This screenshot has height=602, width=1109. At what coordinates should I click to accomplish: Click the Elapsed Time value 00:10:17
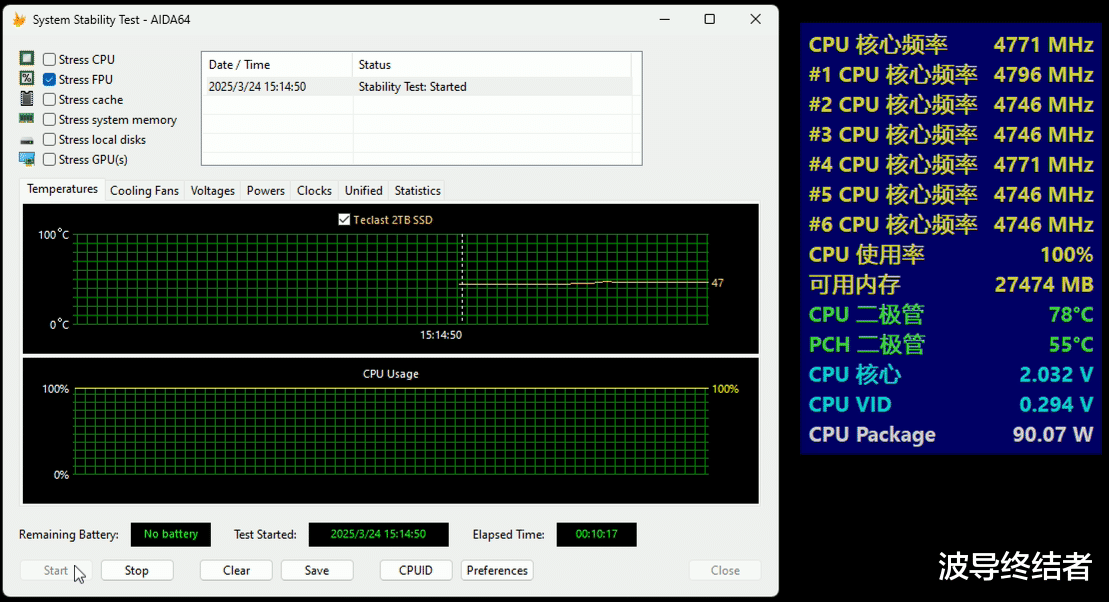click(x=596, y=534)
